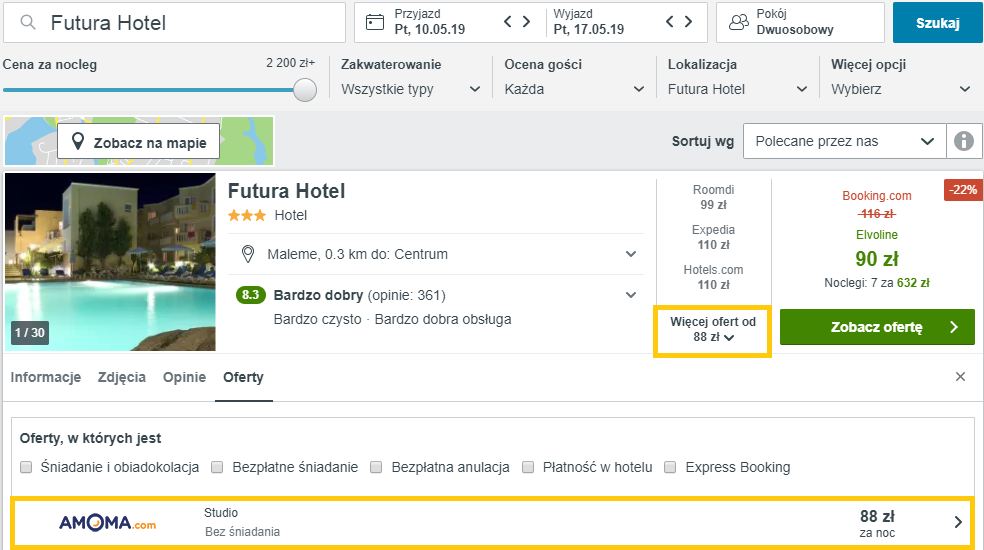Go to next check-in date arrow
Image resolution: width=984 pixels, height=550 pixels.
click(527, 22)
